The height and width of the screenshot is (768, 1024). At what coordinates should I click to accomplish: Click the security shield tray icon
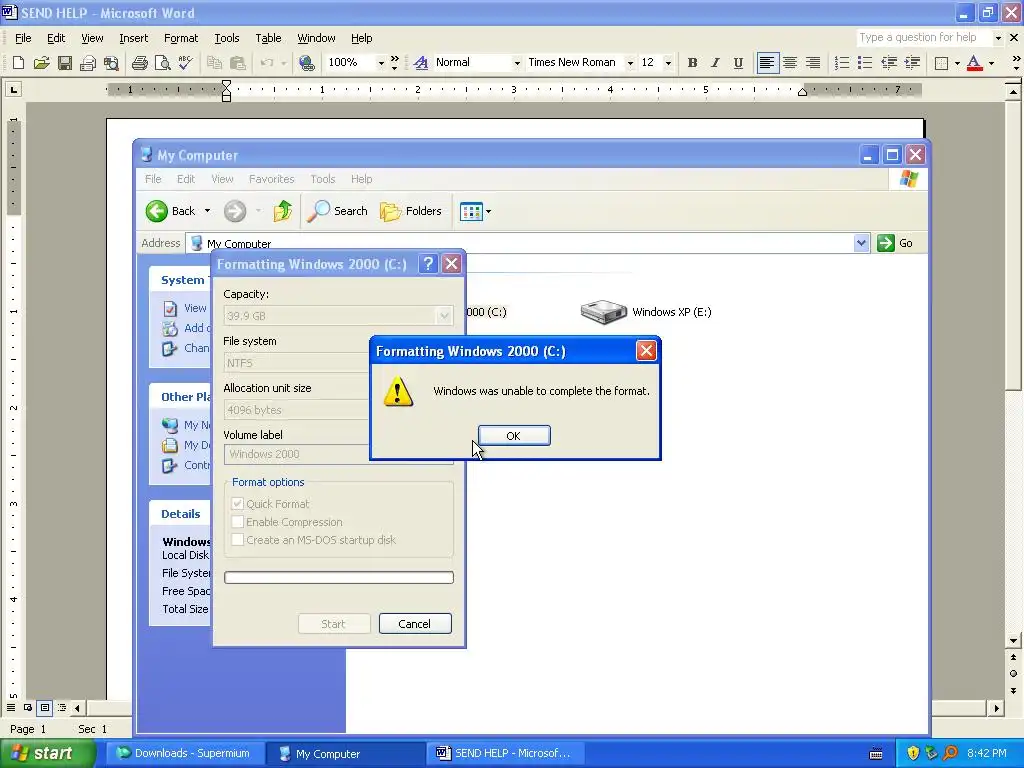tap(913, 753)
